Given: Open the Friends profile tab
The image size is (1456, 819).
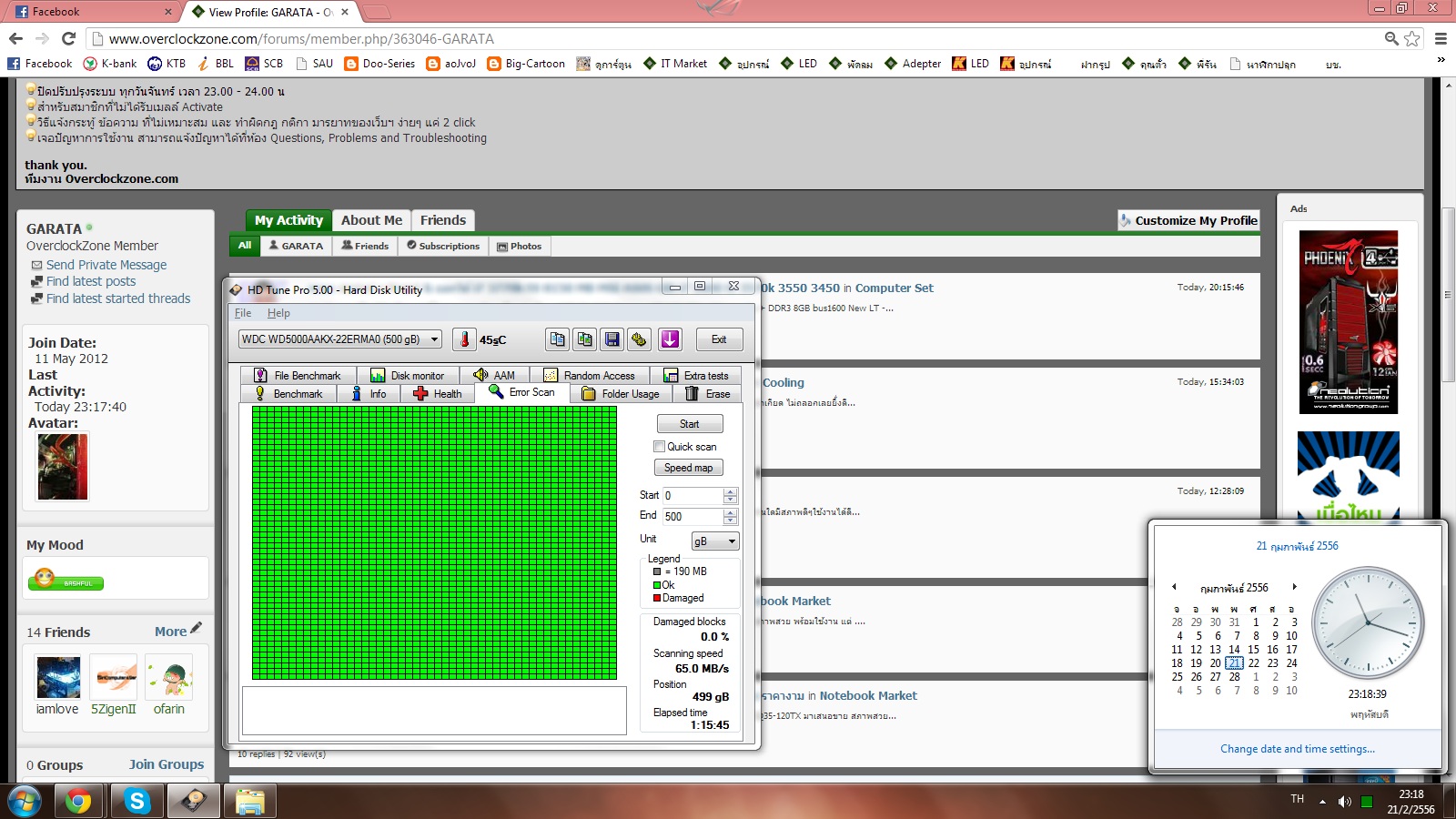Looking at the screenshot, I should pos(443,220).
